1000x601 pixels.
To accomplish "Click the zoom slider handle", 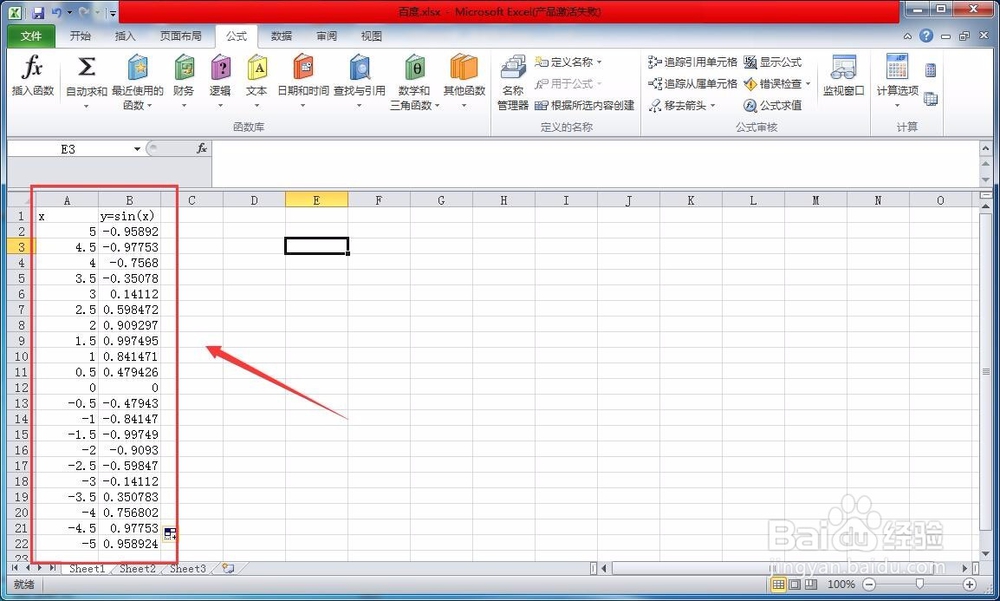I will pyautogui.click(x=919, y=584).
